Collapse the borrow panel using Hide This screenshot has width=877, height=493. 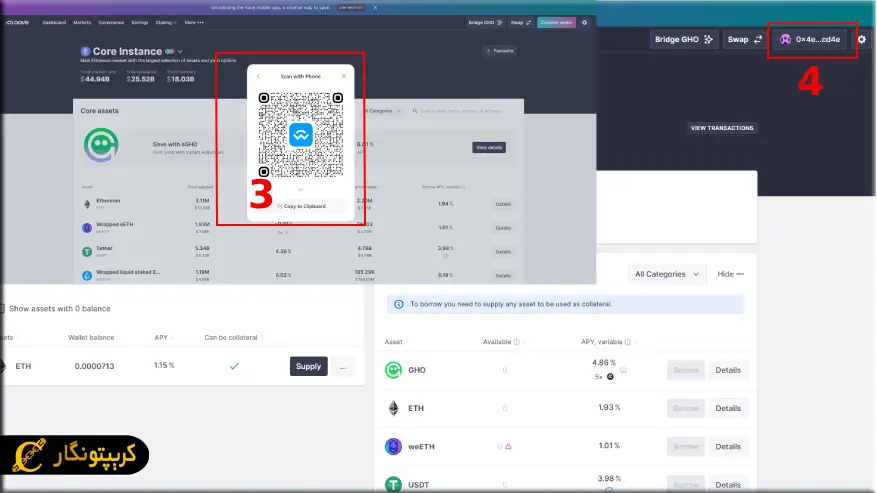coord(730,274)
